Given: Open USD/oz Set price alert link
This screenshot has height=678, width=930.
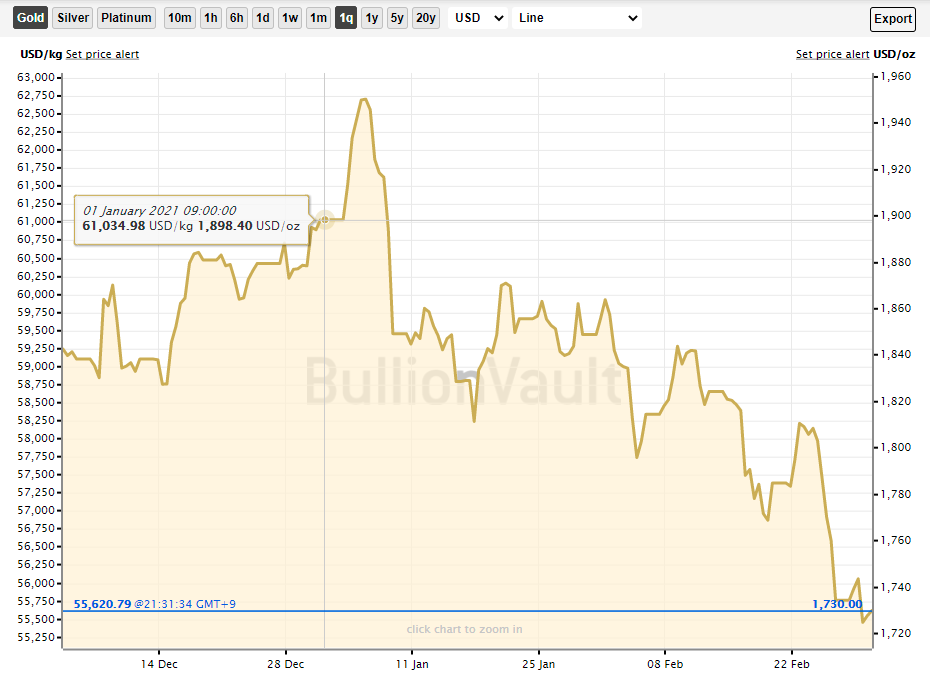Looking at the screenshot, I should point(833,54).
